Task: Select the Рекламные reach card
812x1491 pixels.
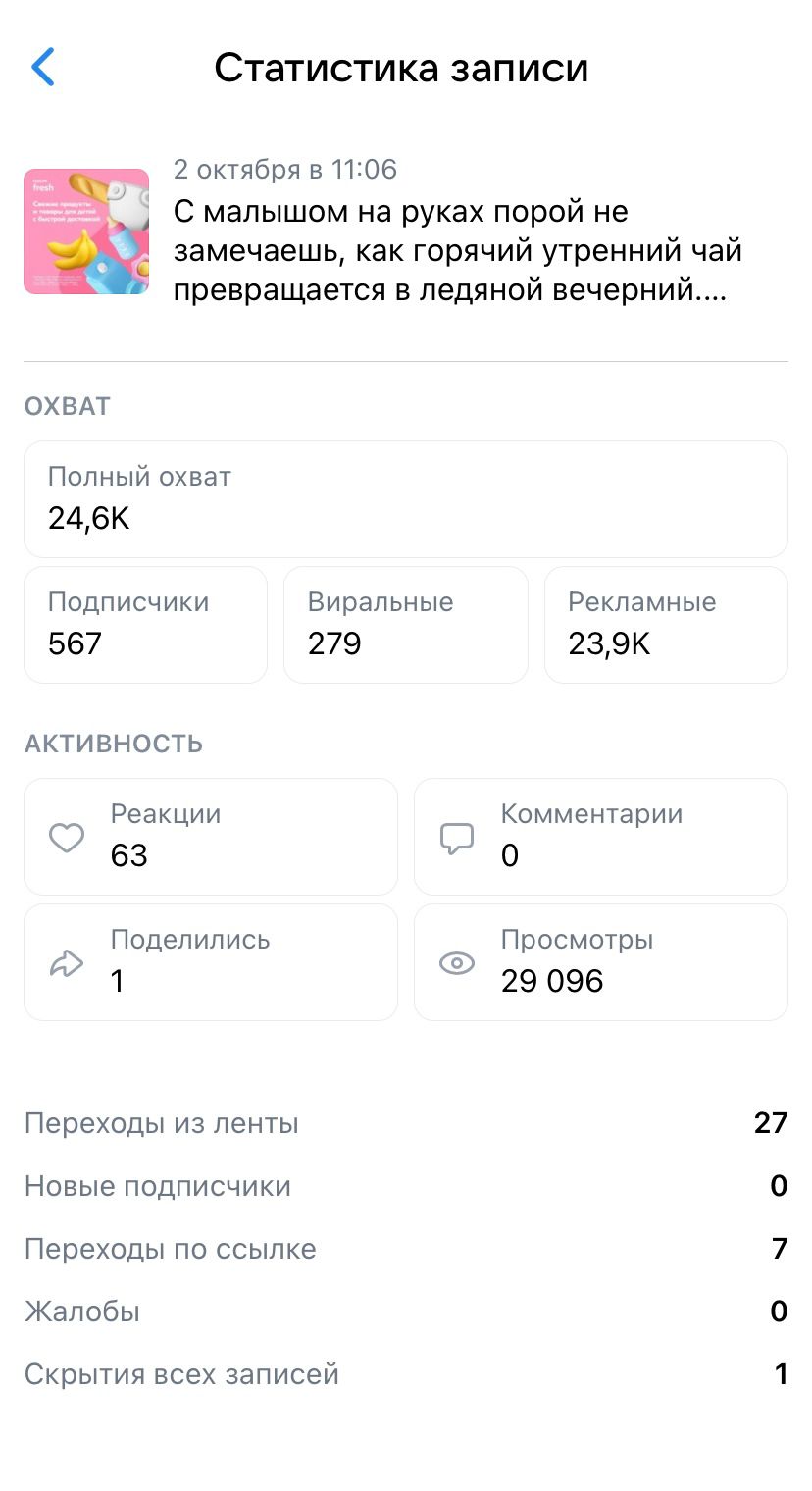Action: tap(665, 624)
